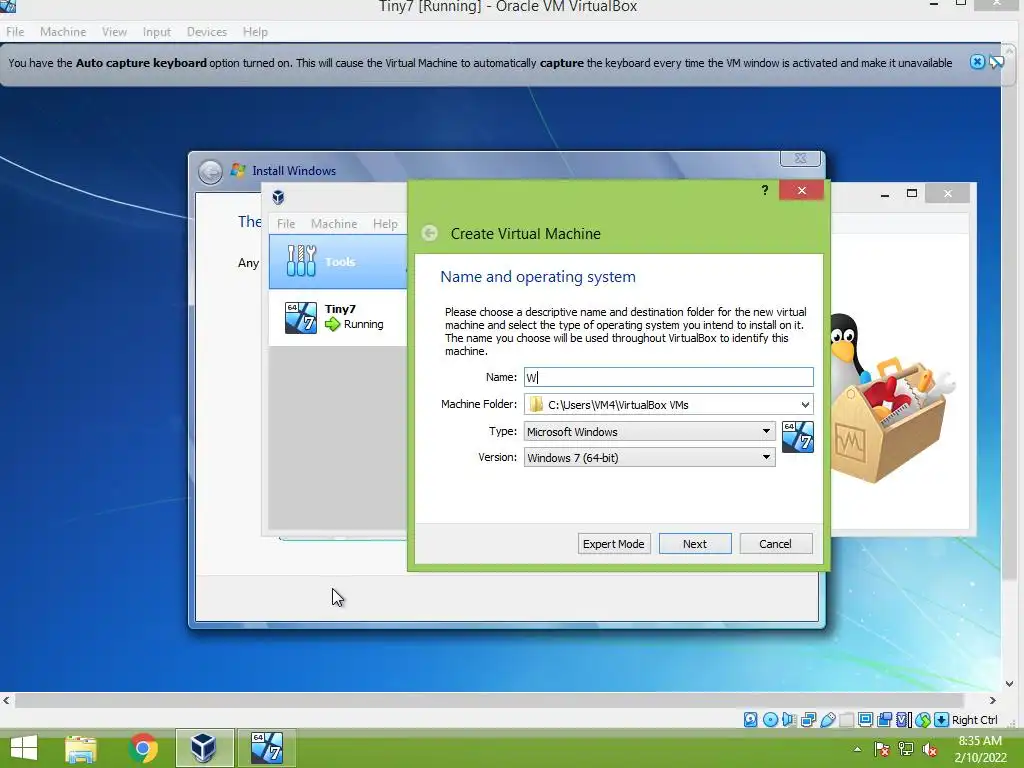The image size is (1024, 768).
Task: Click the vertical scrollbar's down arrow
Action: pyautogui.click(x=1010, y=684)
